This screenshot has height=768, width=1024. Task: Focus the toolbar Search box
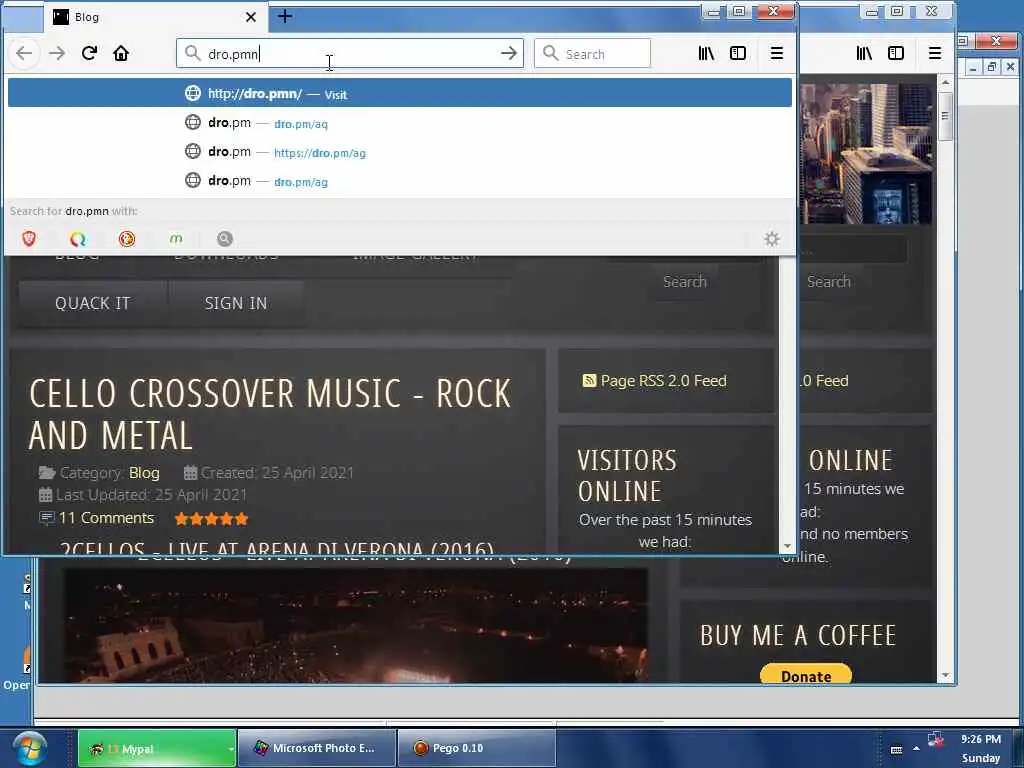(x=592, y=54)
